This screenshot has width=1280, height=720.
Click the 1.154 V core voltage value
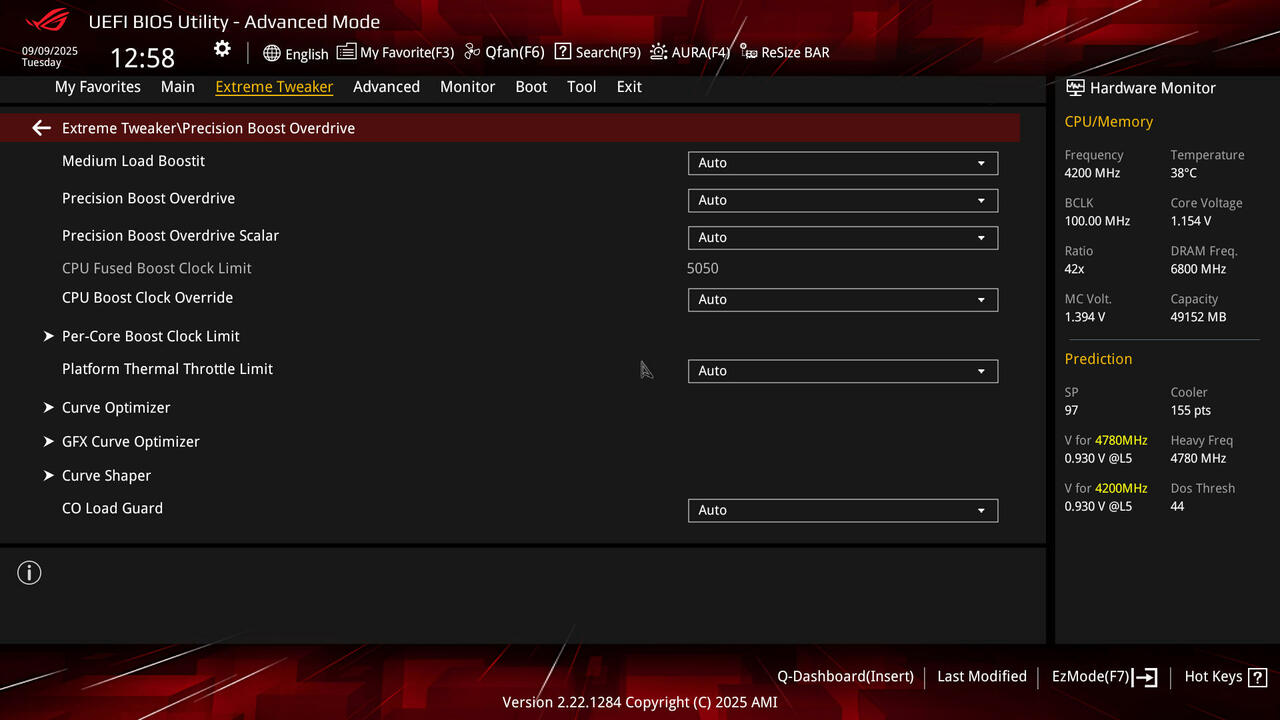click(1191, 221)
